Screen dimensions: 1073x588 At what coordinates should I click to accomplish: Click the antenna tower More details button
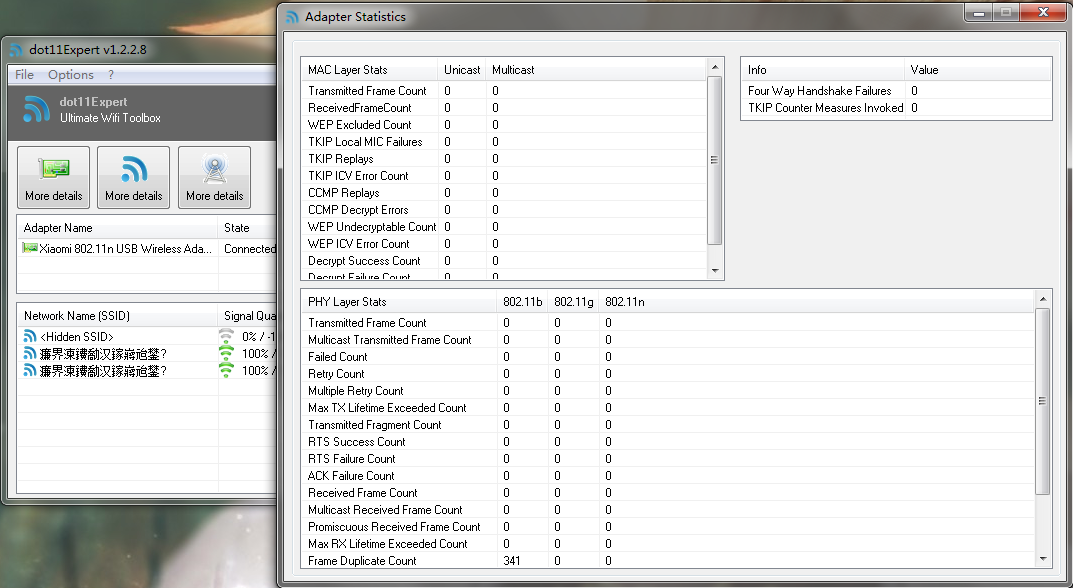point(214,177)
